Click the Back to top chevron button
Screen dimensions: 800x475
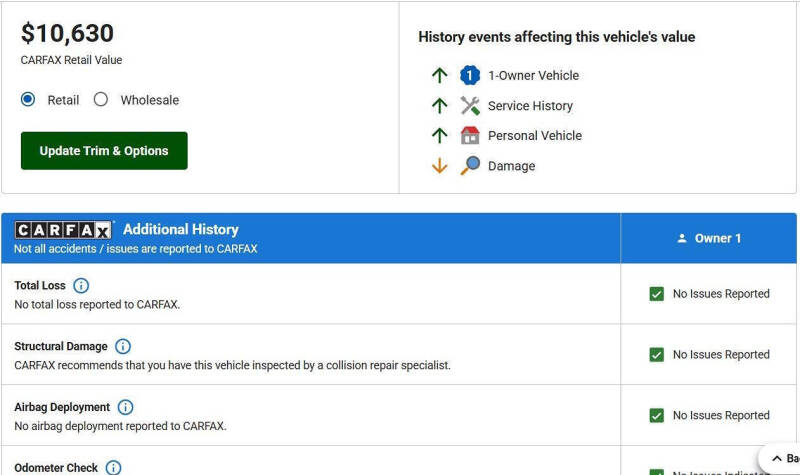click(x=780, y=458)
